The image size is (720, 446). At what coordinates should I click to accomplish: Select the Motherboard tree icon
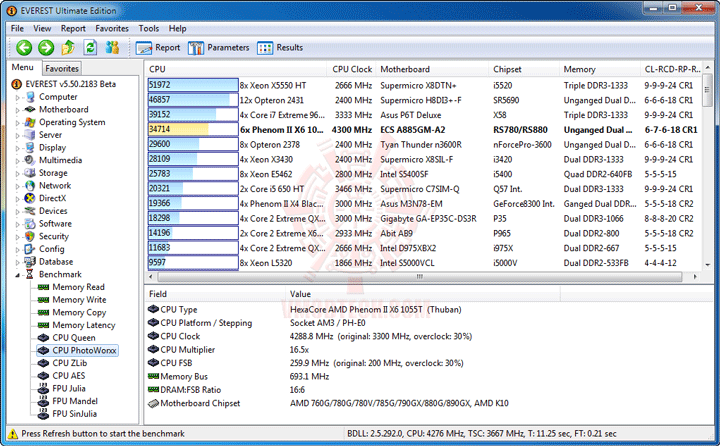point(30,109)
